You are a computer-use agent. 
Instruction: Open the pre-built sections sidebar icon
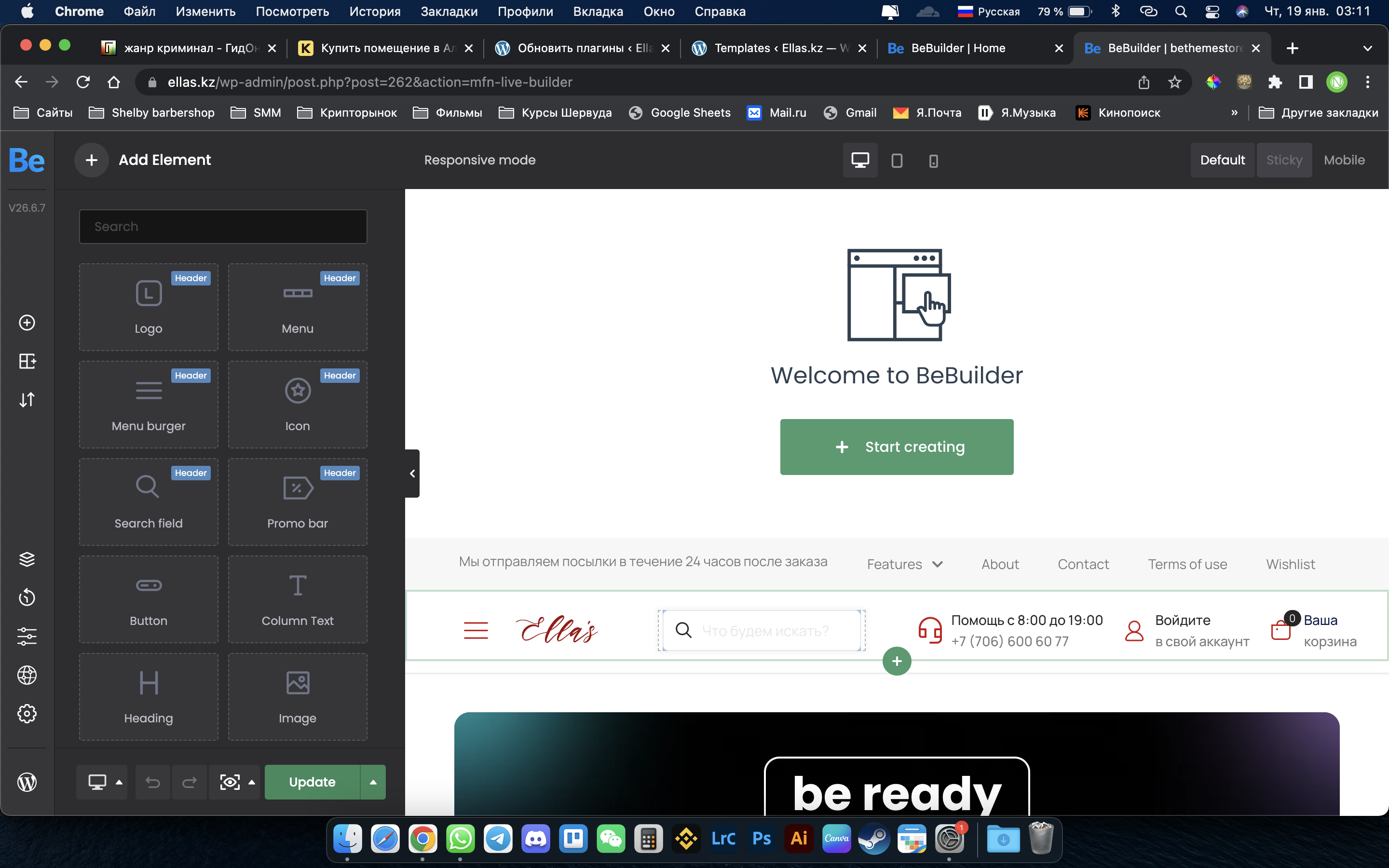pos(27,361)
